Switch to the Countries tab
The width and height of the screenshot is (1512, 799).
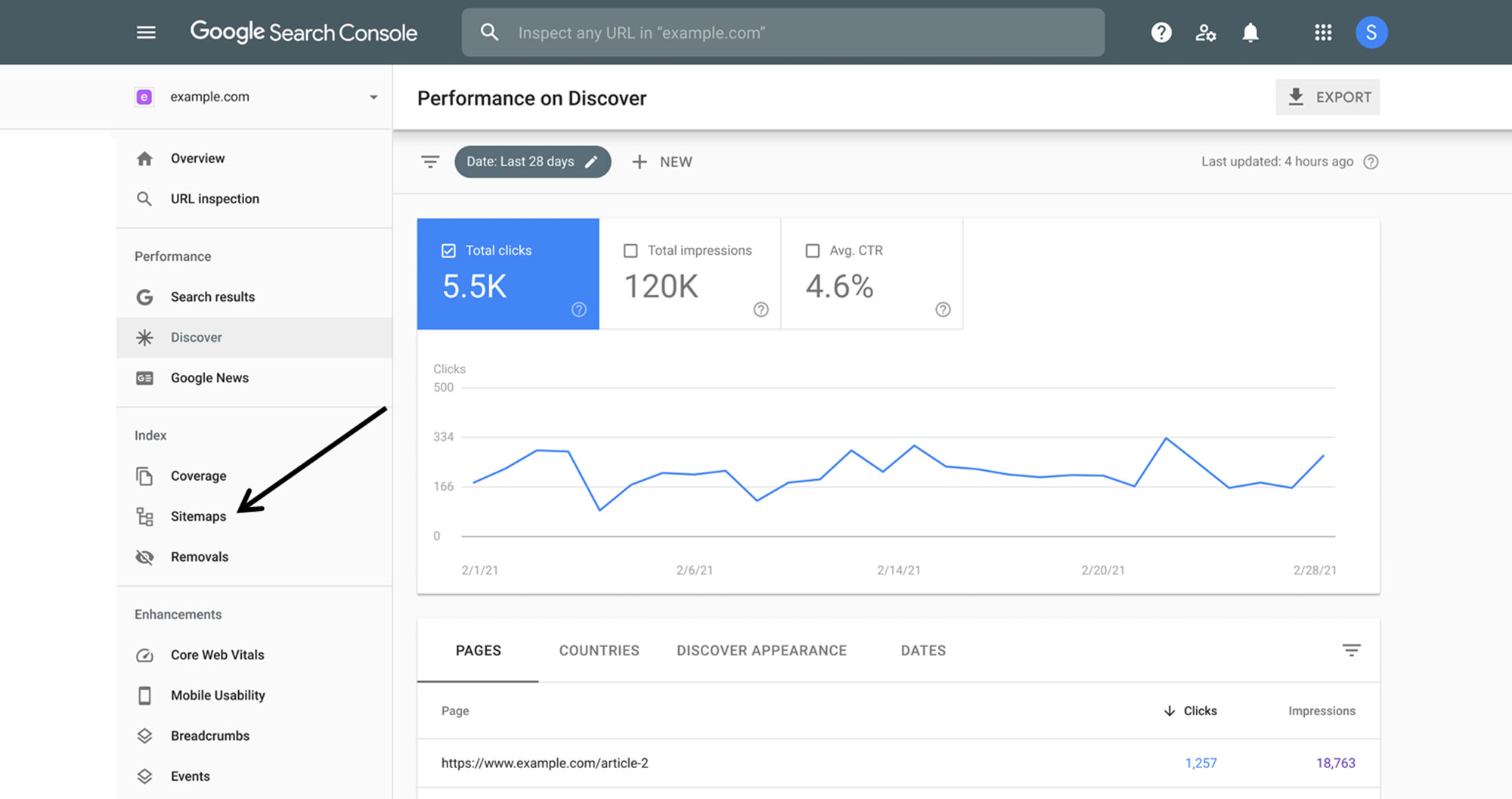(x=599, y=650)
